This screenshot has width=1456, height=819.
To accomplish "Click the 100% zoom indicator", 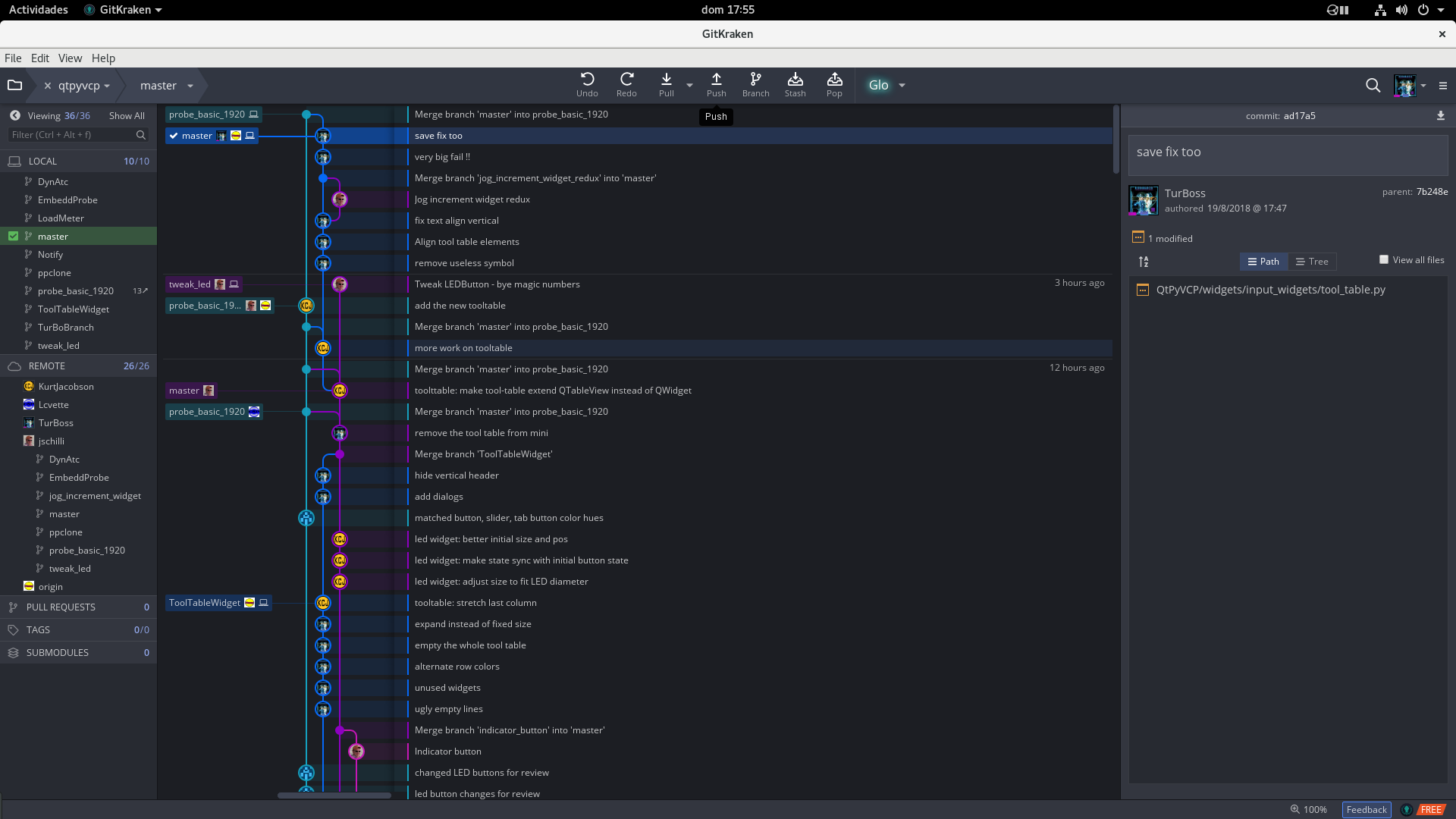I will (1309, 809).
